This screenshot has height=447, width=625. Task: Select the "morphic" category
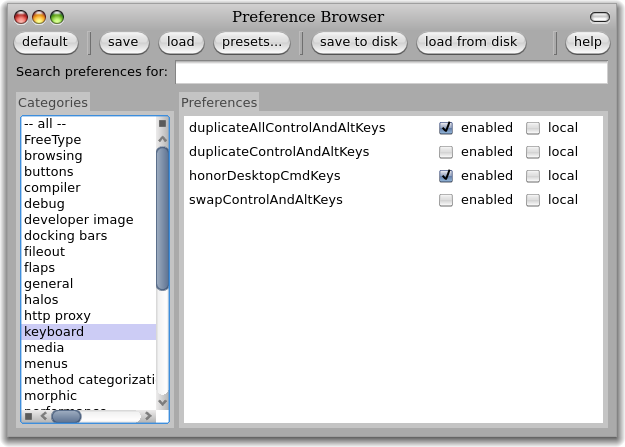pos(50,396)
